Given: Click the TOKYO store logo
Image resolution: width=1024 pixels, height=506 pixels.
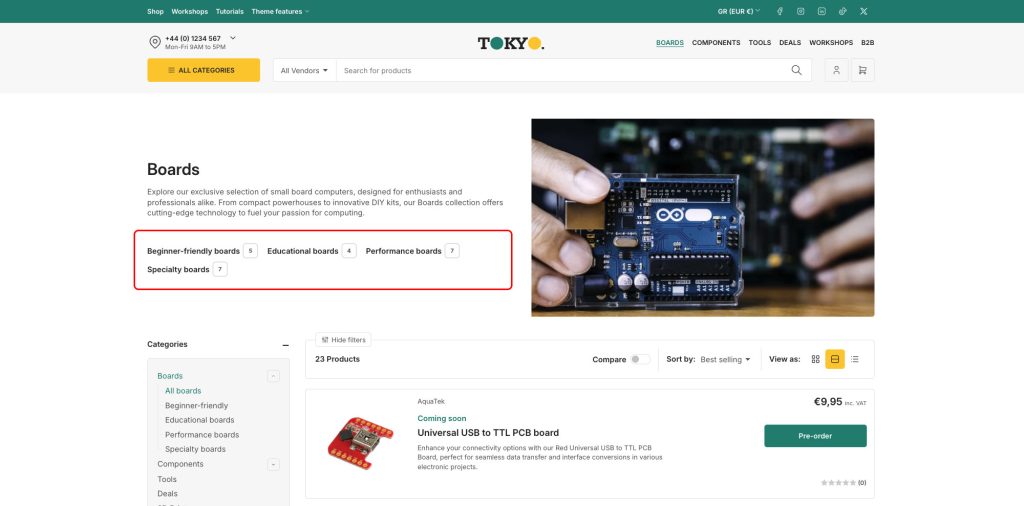Looking at the screenshot, I should click(x=511, y=43).
